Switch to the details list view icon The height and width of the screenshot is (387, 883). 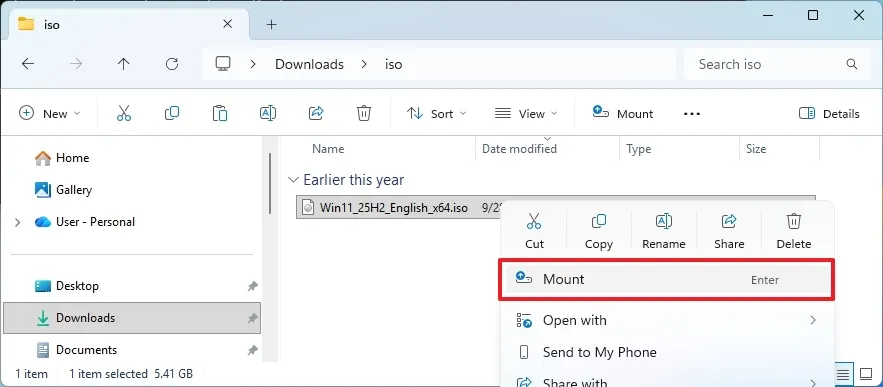point(842,373)
